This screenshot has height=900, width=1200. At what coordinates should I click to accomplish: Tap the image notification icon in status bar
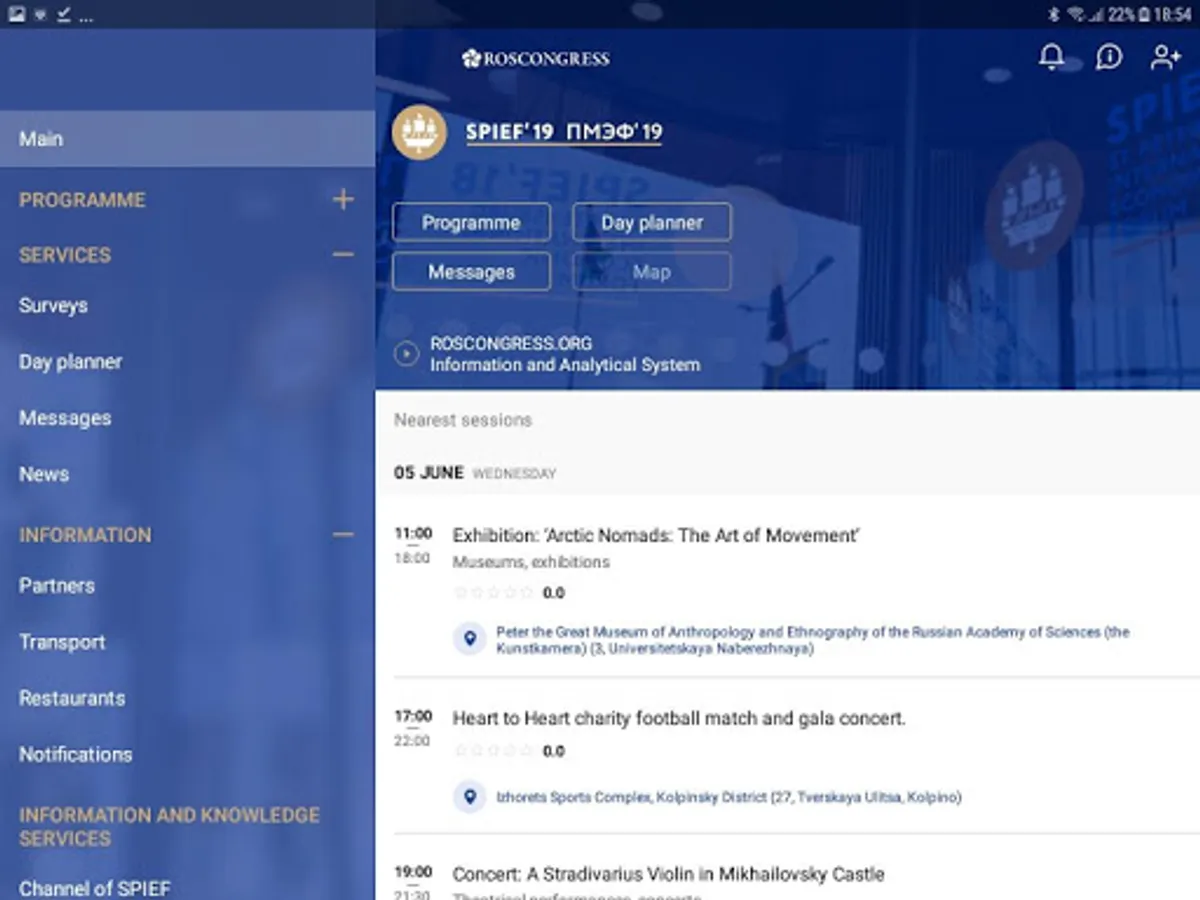17,15
